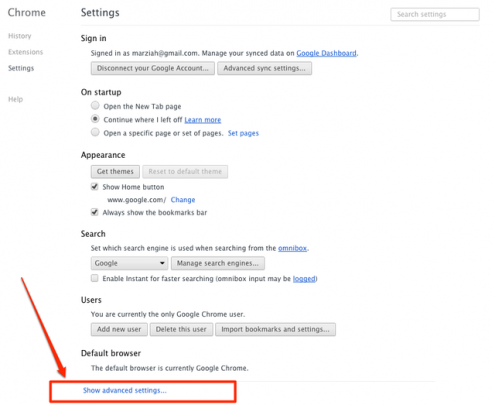
Task: Focus the Search settings field
Action: point(435,14)
